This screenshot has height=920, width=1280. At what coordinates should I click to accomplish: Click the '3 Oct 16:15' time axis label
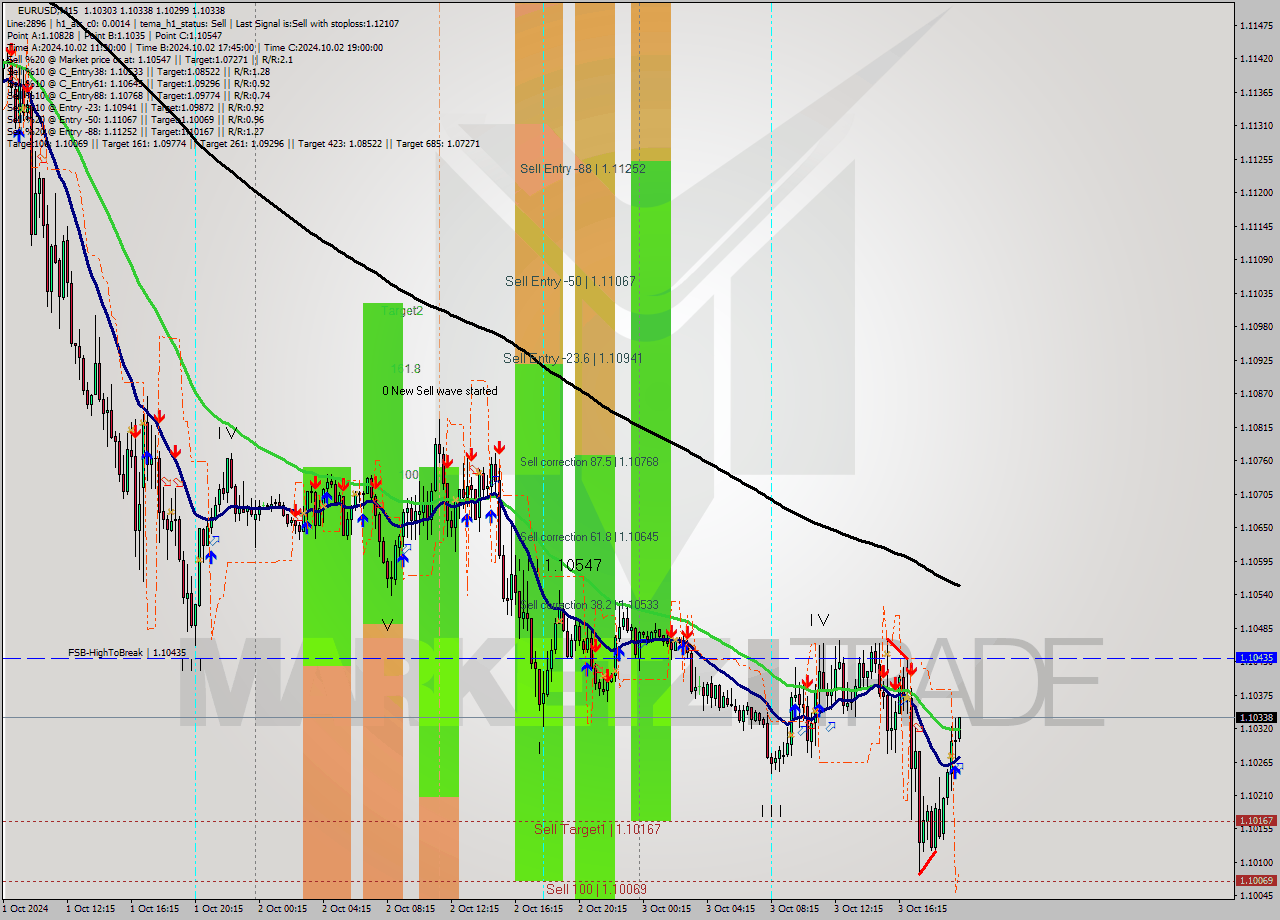[922, 909]
